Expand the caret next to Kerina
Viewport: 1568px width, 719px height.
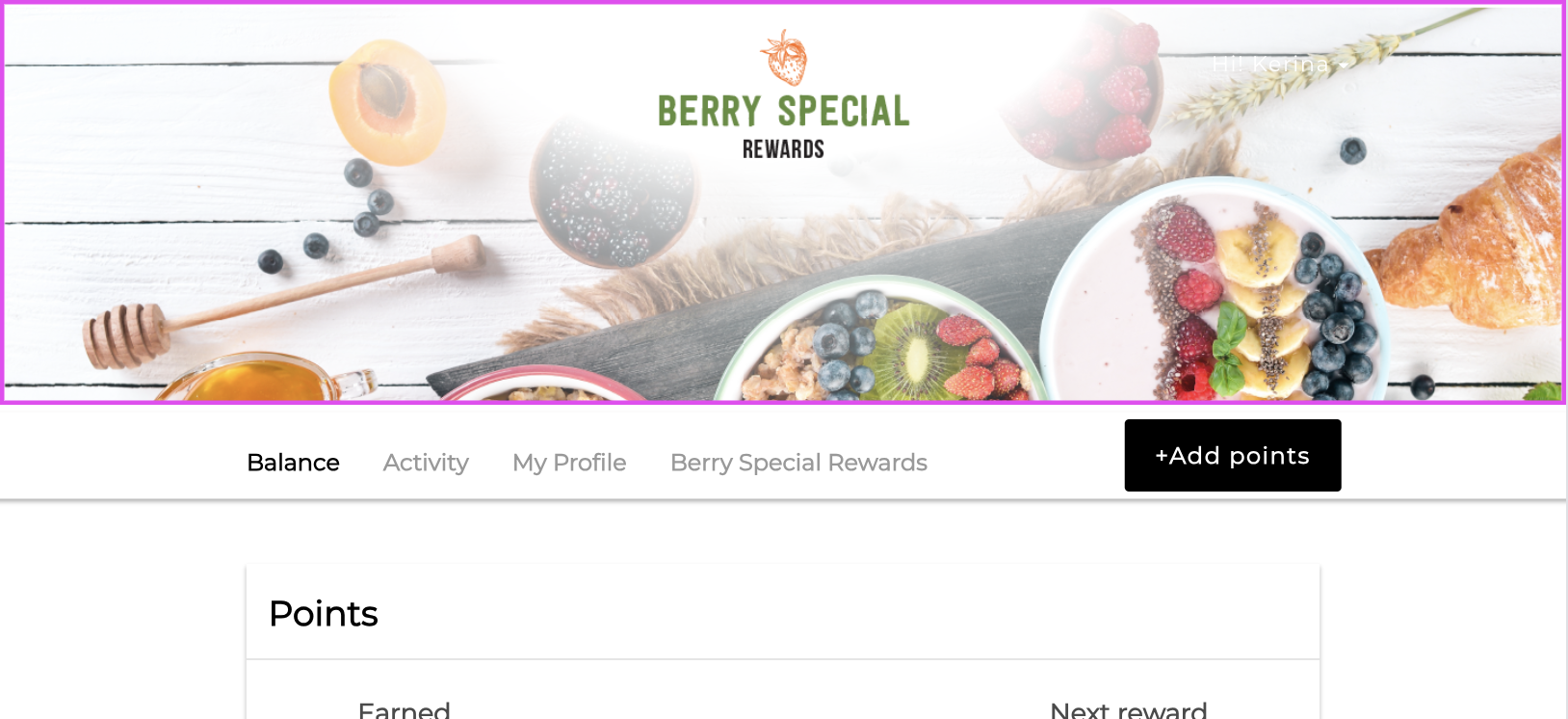point(1343,66)
